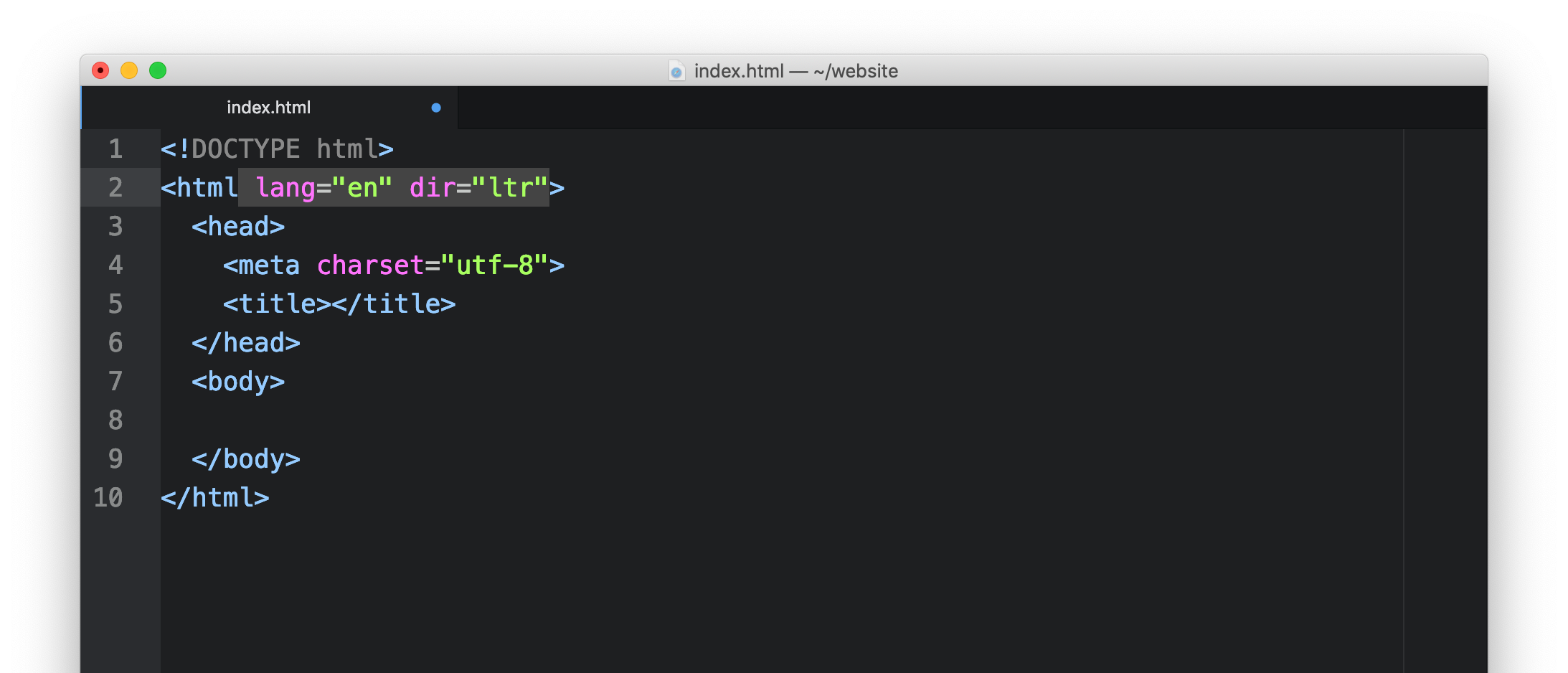Click the closing head tag
The height and width of the screenshot is (673, 1568).
(x=246, y=343)
